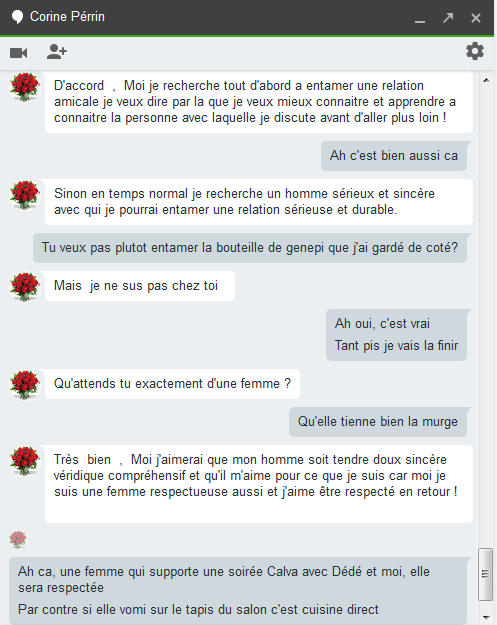Click the small faded rose read-indicator avatar
497x625 pixels.
coord(18,540)
